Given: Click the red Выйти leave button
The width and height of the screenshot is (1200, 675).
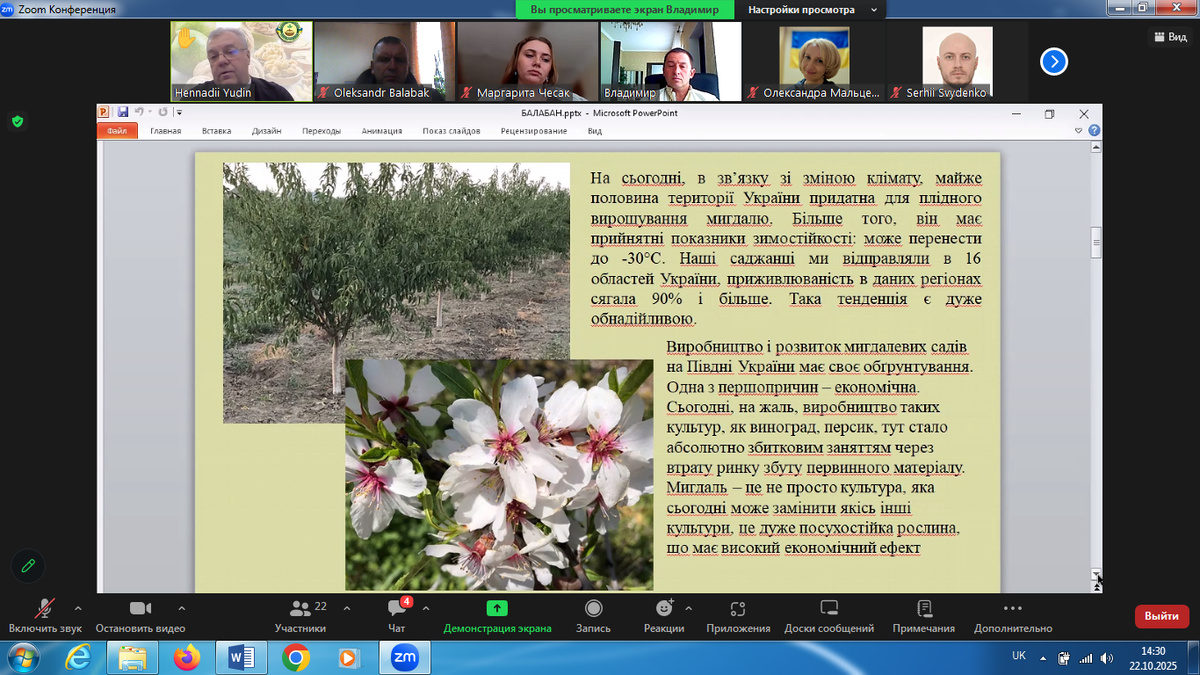Looking at the screenshot, I should pos(1161,616).
